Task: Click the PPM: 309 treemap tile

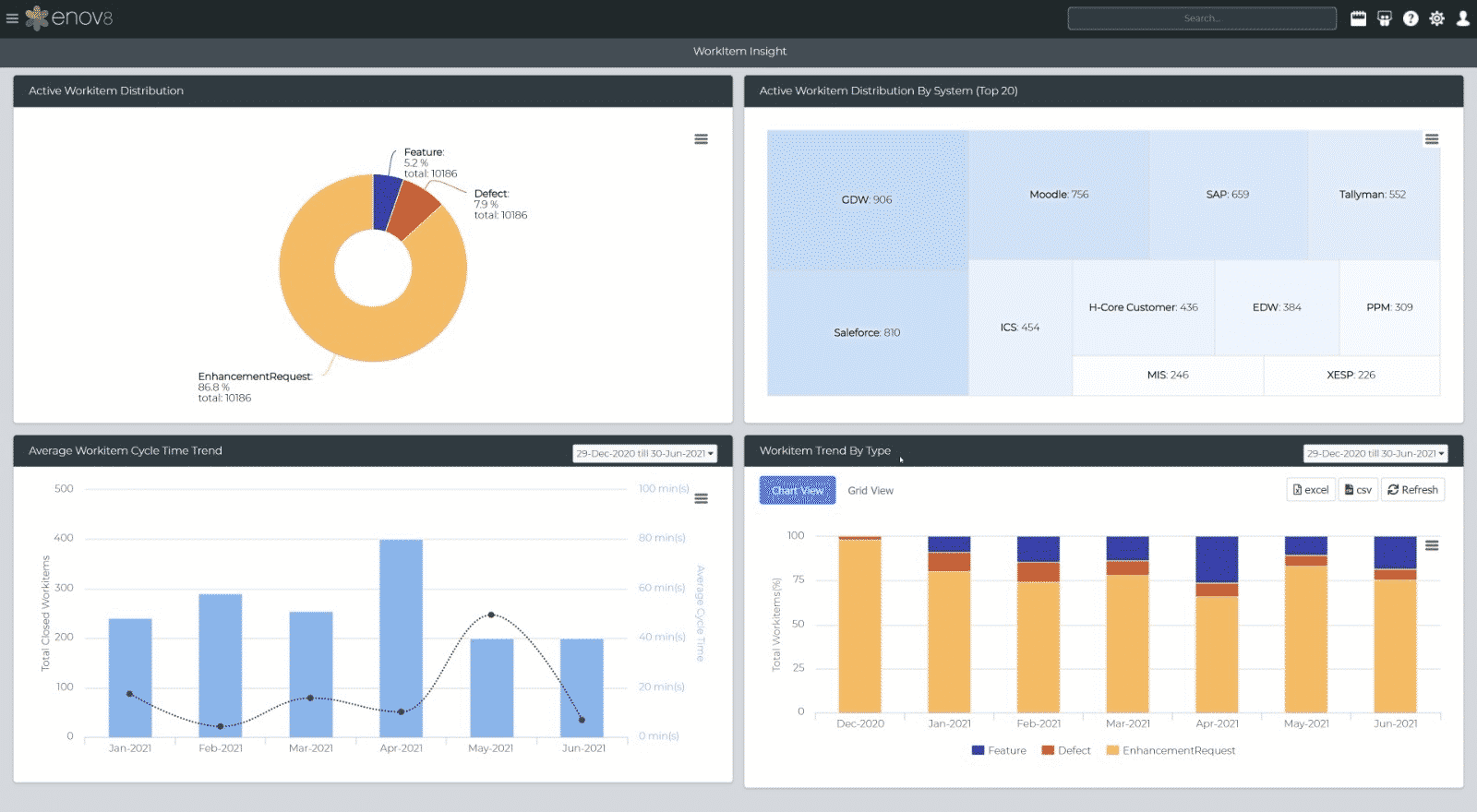Action: click(x=1389, y=307)
